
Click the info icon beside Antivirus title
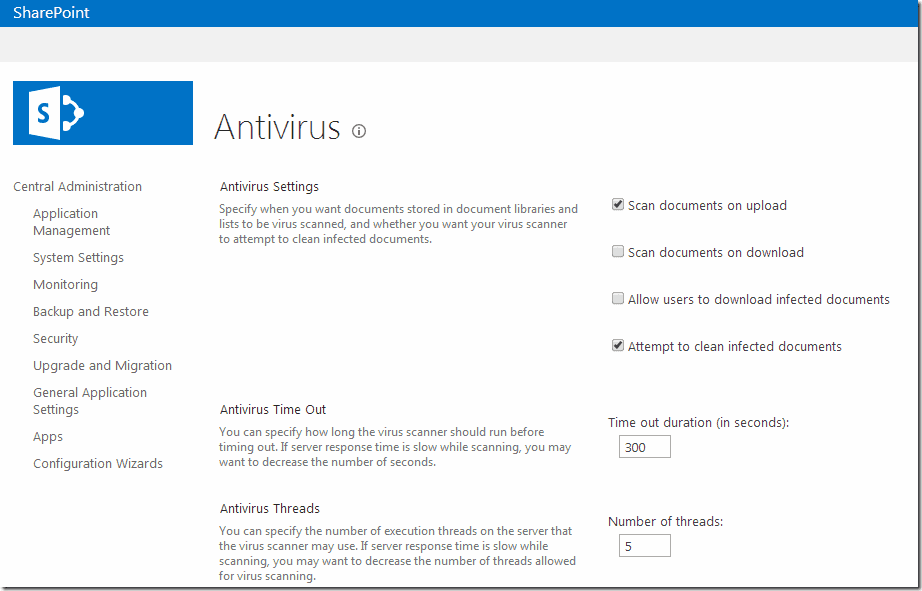359,131
